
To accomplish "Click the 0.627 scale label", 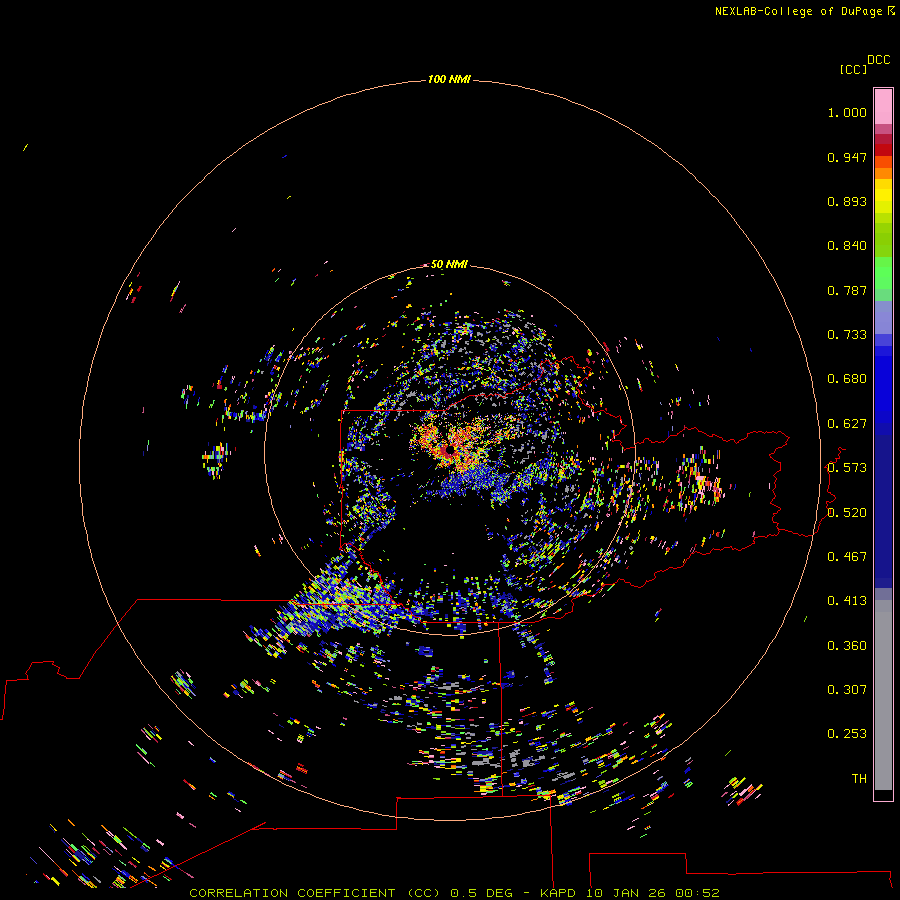I will coord(847,424).
